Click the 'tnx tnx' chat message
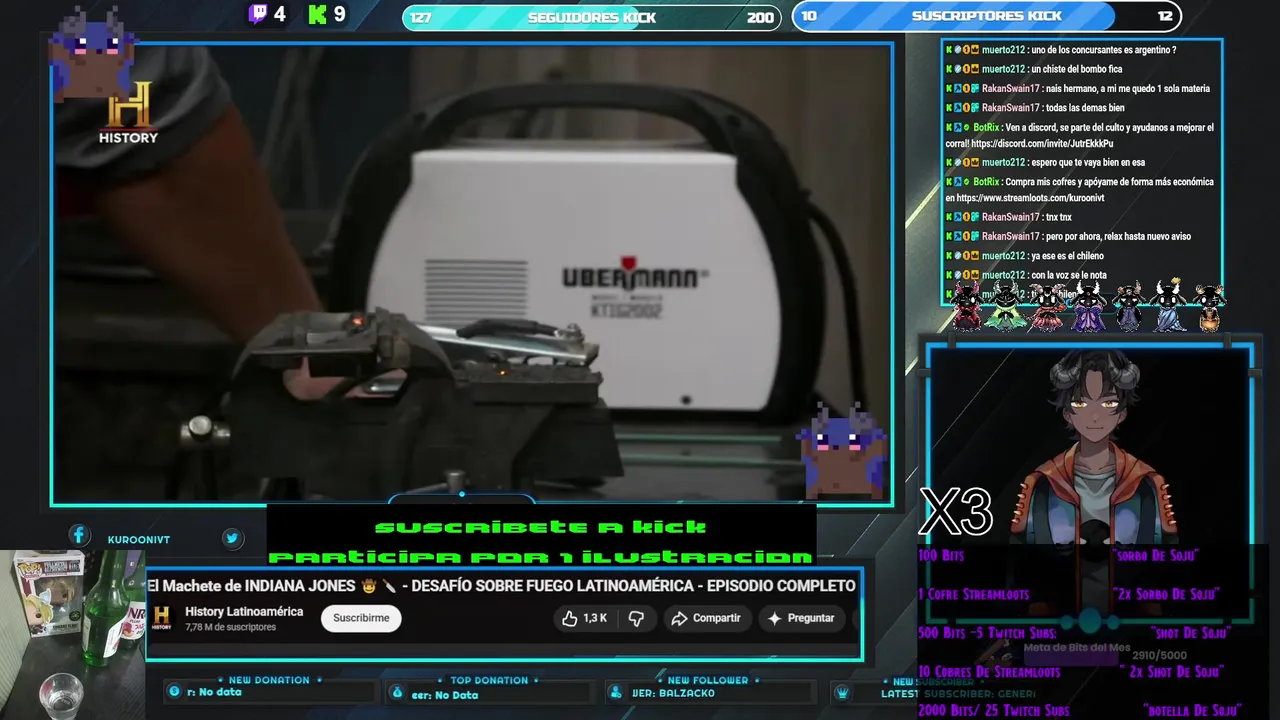Screen dimensions: 1280x720 [x=1058, y=217]
